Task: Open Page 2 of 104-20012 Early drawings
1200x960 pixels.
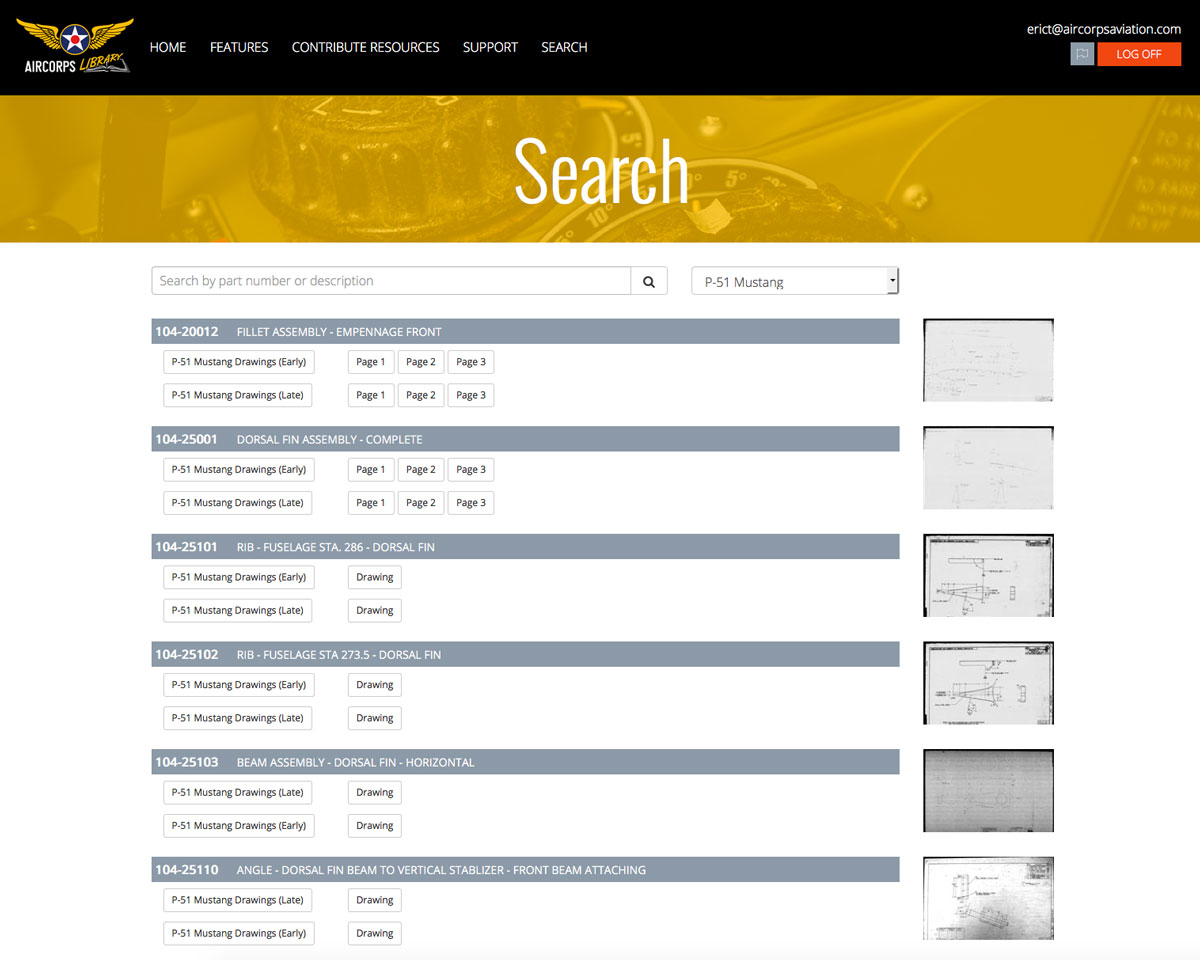Action: click(420, 361)
